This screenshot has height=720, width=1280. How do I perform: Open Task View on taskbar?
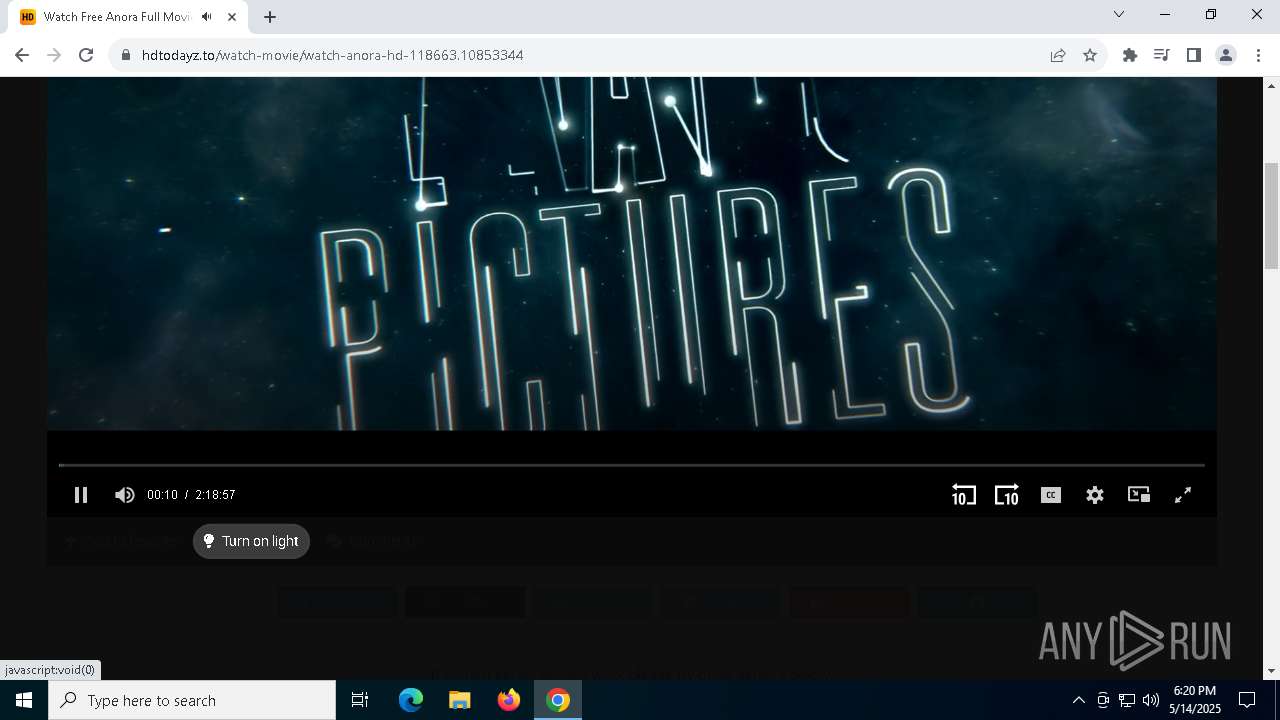(x=360, y=700)
